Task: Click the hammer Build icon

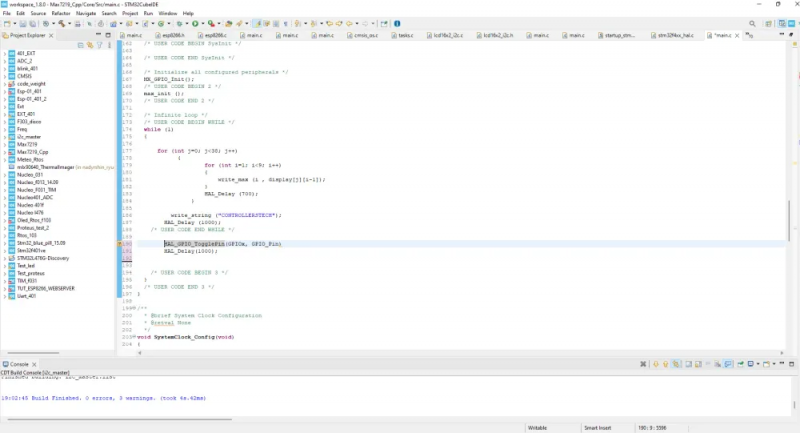Action: (x=62, y=23)
